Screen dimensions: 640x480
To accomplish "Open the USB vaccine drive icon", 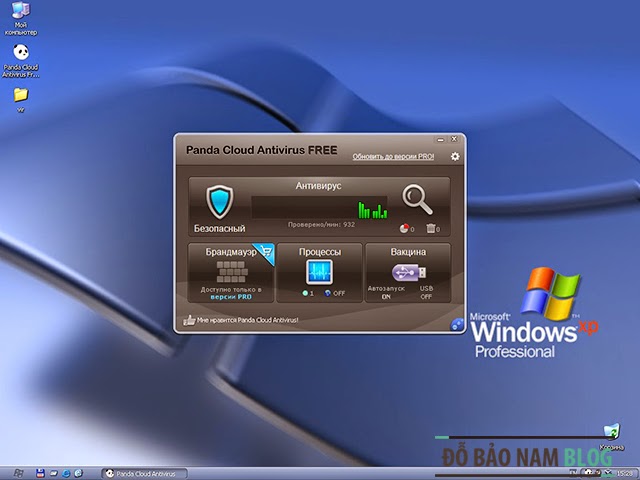I will pyautogui.click(x=409, y=272).
